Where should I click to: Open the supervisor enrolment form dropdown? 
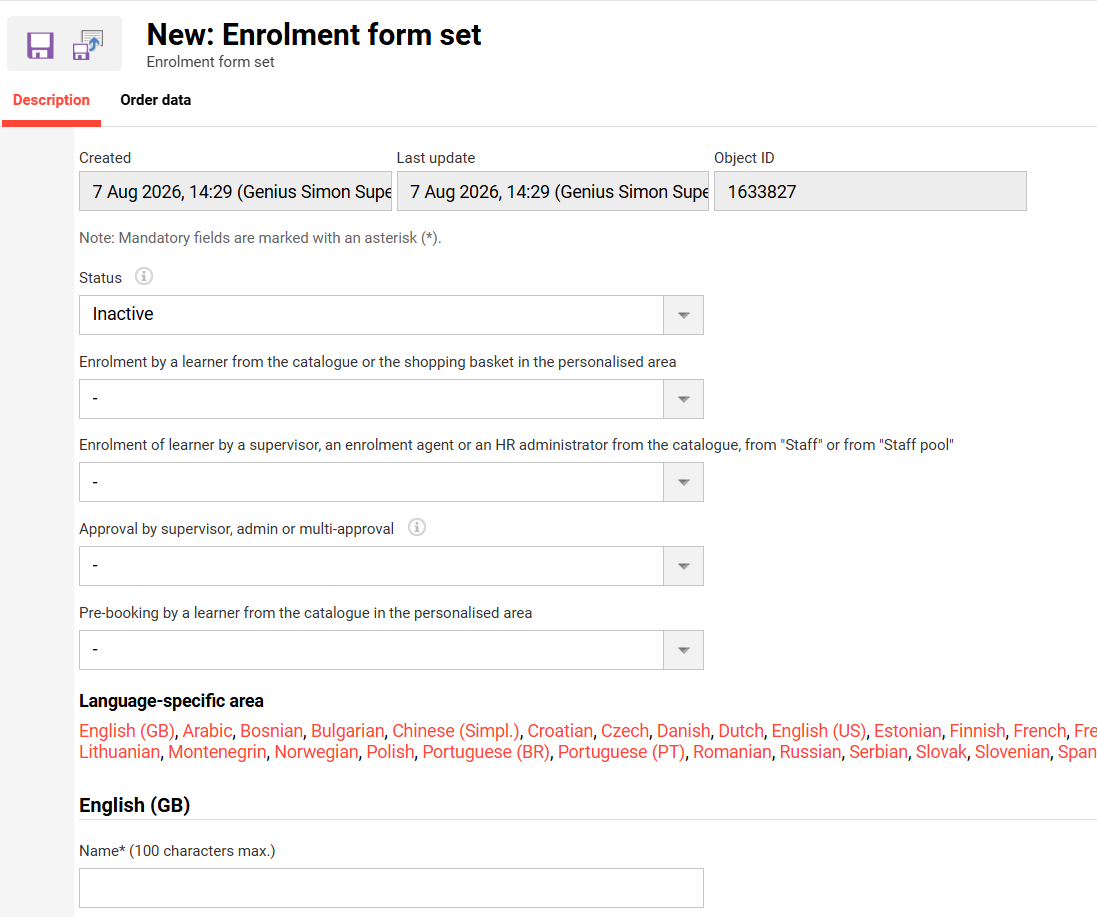click(391, 482)
